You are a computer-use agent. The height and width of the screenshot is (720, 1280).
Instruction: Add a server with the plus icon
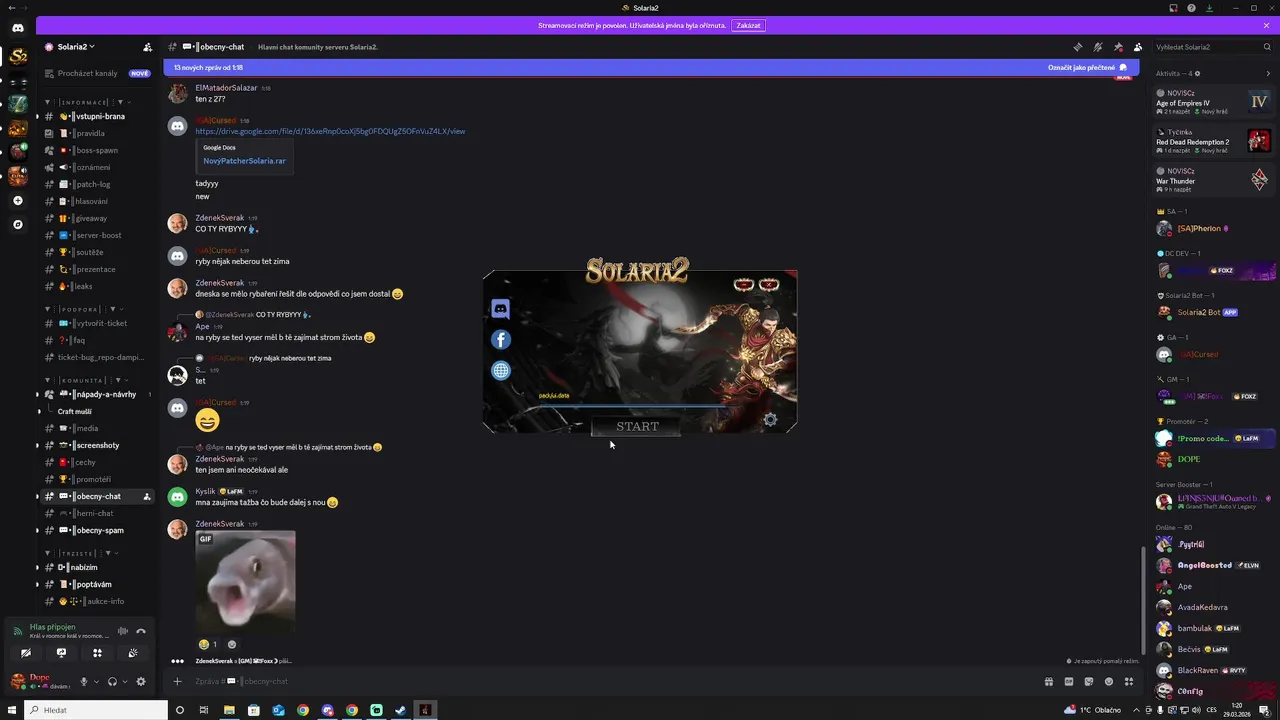point(18,200)
